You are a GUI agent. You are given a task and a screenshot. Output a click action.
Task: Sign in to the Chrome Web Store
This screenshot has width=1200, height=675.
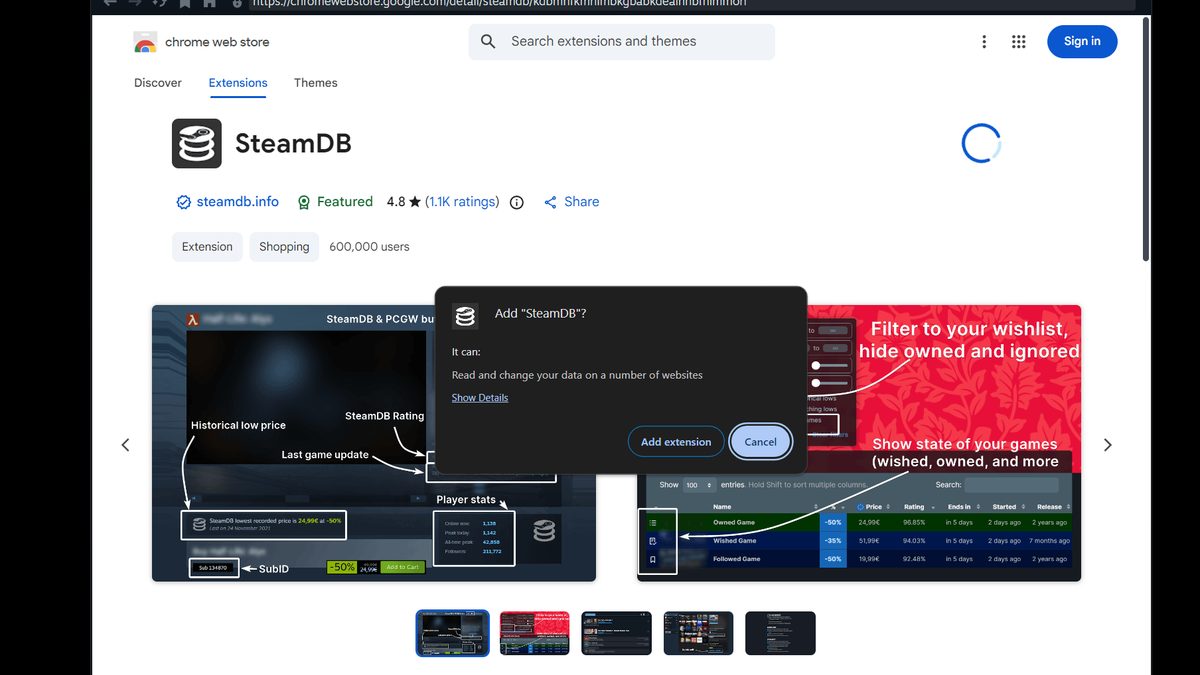(x=1082, y=41)
